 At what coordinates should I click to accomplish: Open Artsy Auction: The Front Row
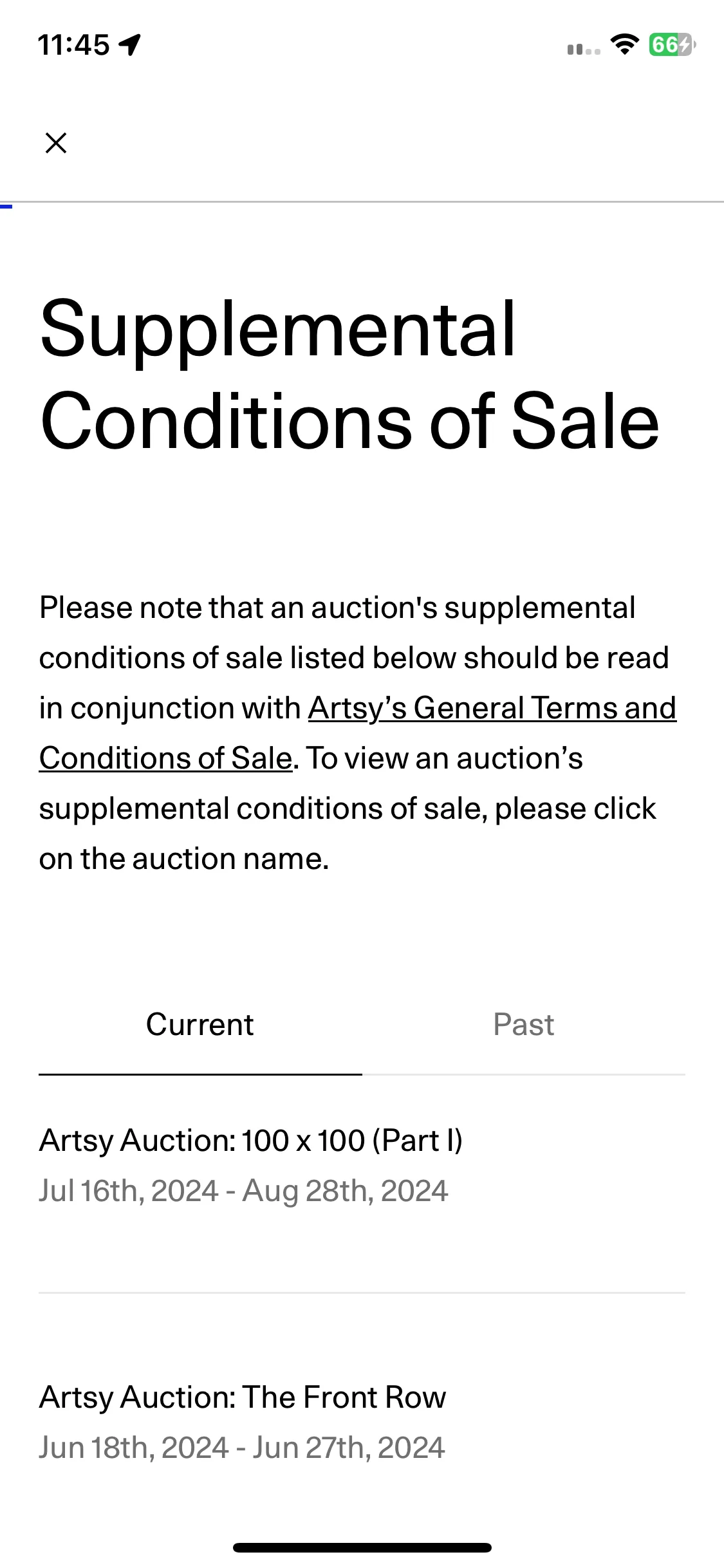tap(243, 1397)
